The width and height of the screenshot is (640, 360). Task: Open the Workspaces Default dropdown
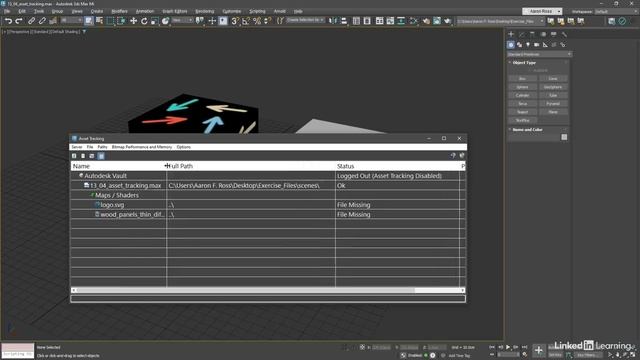point(616,11)
